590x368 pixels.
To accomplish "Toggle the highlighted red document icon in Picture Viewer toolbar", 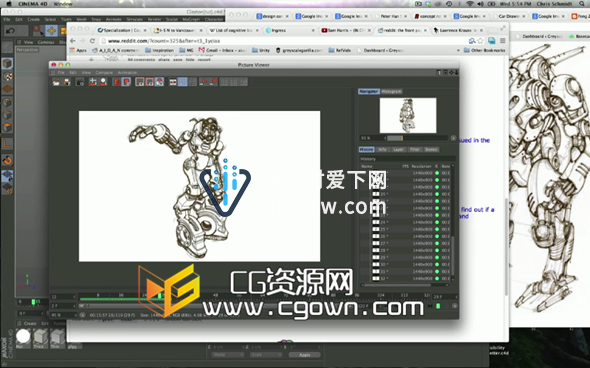I will tap(126, 82).
